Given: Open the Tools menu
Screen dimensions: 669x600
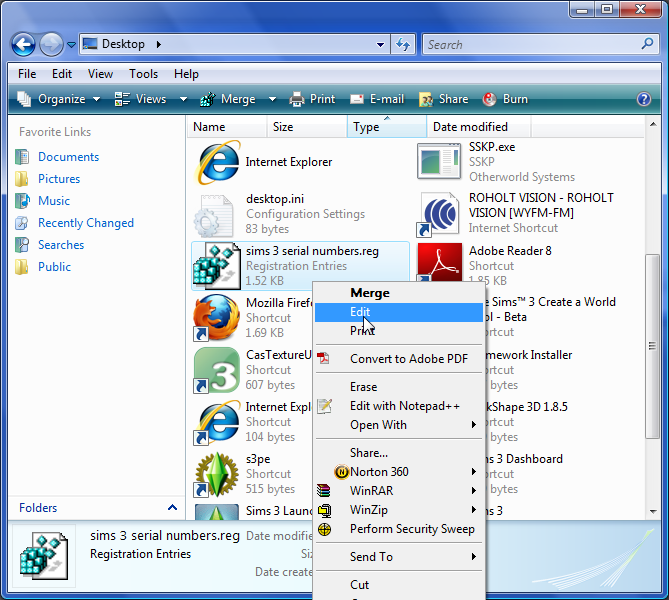Looking at the screenshot, I should point(143,74).
